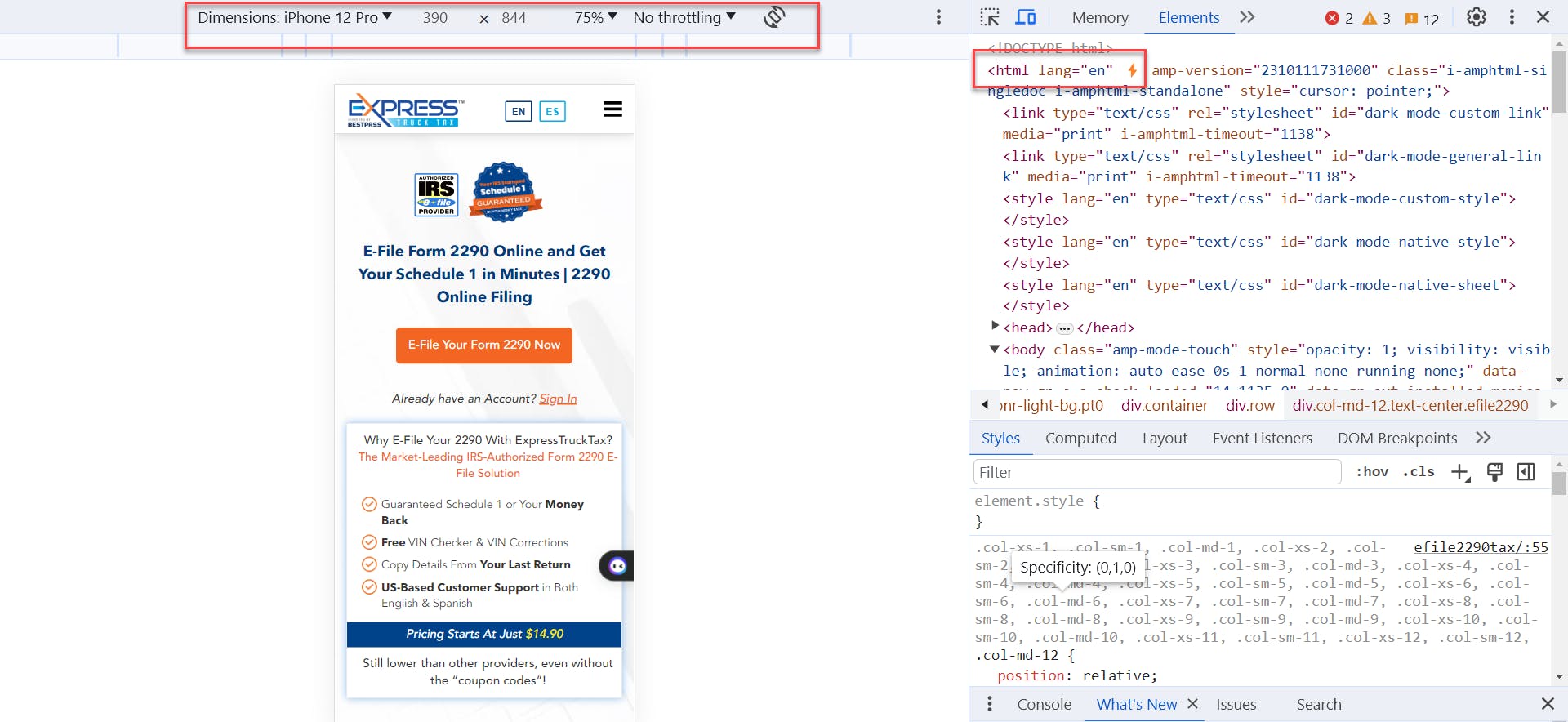Select div.col-md-12.text-center.efile2290 breadcrumb
This screenshot has width=1568, height=722.
click(1410, 406)
